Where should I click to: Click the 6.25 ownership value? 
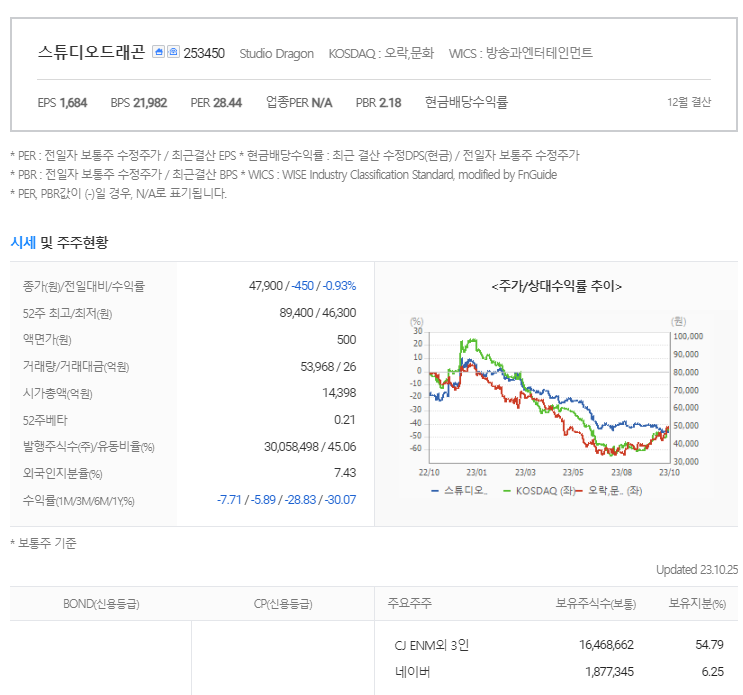pyautogui.click(x=713, y=672)
